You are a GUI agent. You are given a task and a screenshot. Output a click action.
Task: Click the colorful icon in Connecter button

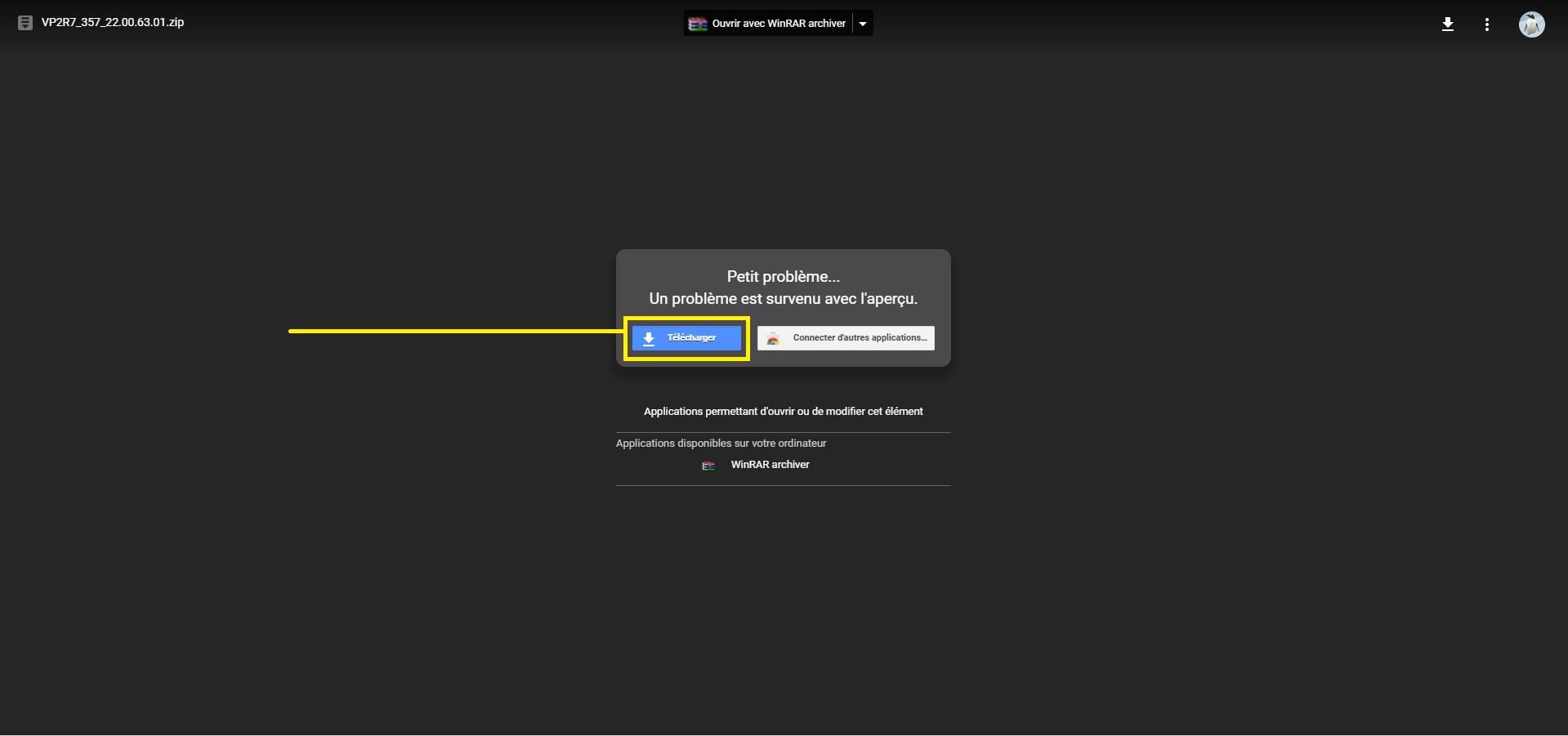(x=773, y=339)
